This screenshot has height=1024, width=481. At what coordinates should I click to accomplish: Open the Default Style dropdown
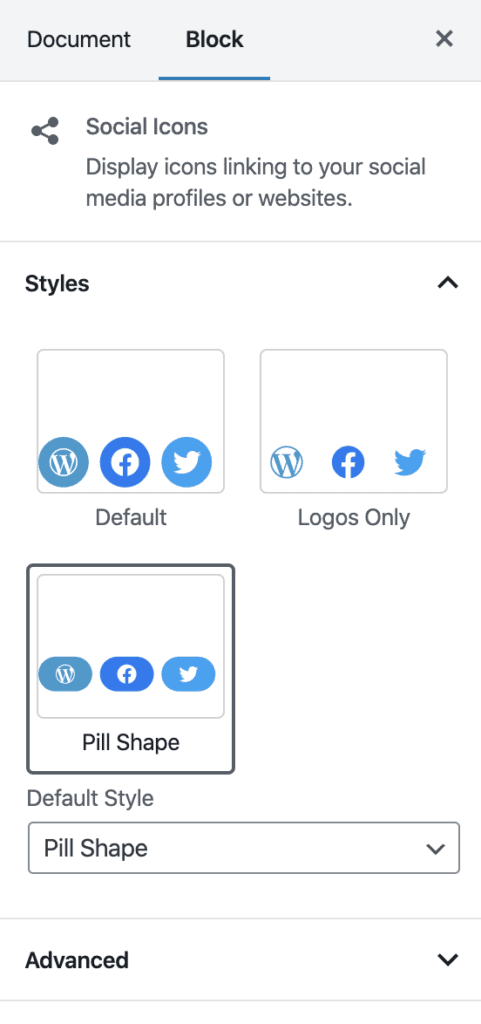[243, 848]
